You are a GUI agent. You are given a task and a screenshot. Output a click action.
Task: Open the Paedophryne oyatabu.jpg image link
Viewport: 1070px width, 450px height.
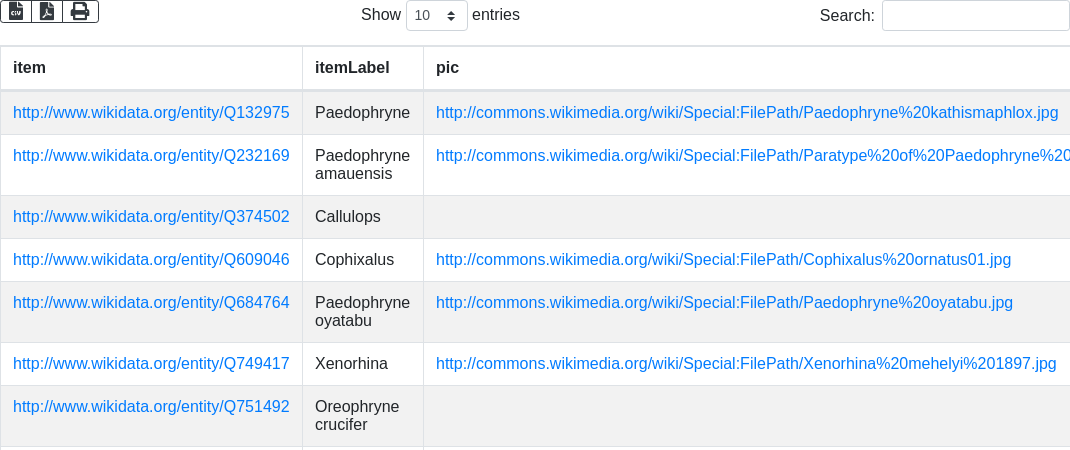pyautogui.click(x=724, y=303)
